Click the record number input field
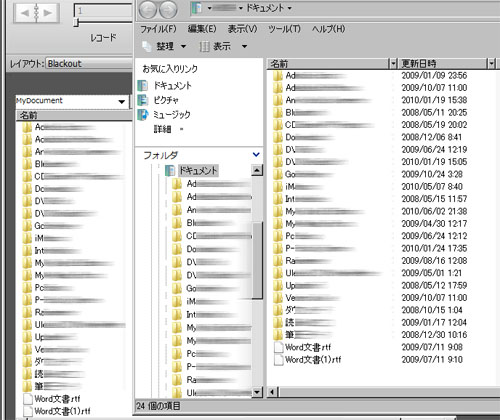 click(103, 11)
